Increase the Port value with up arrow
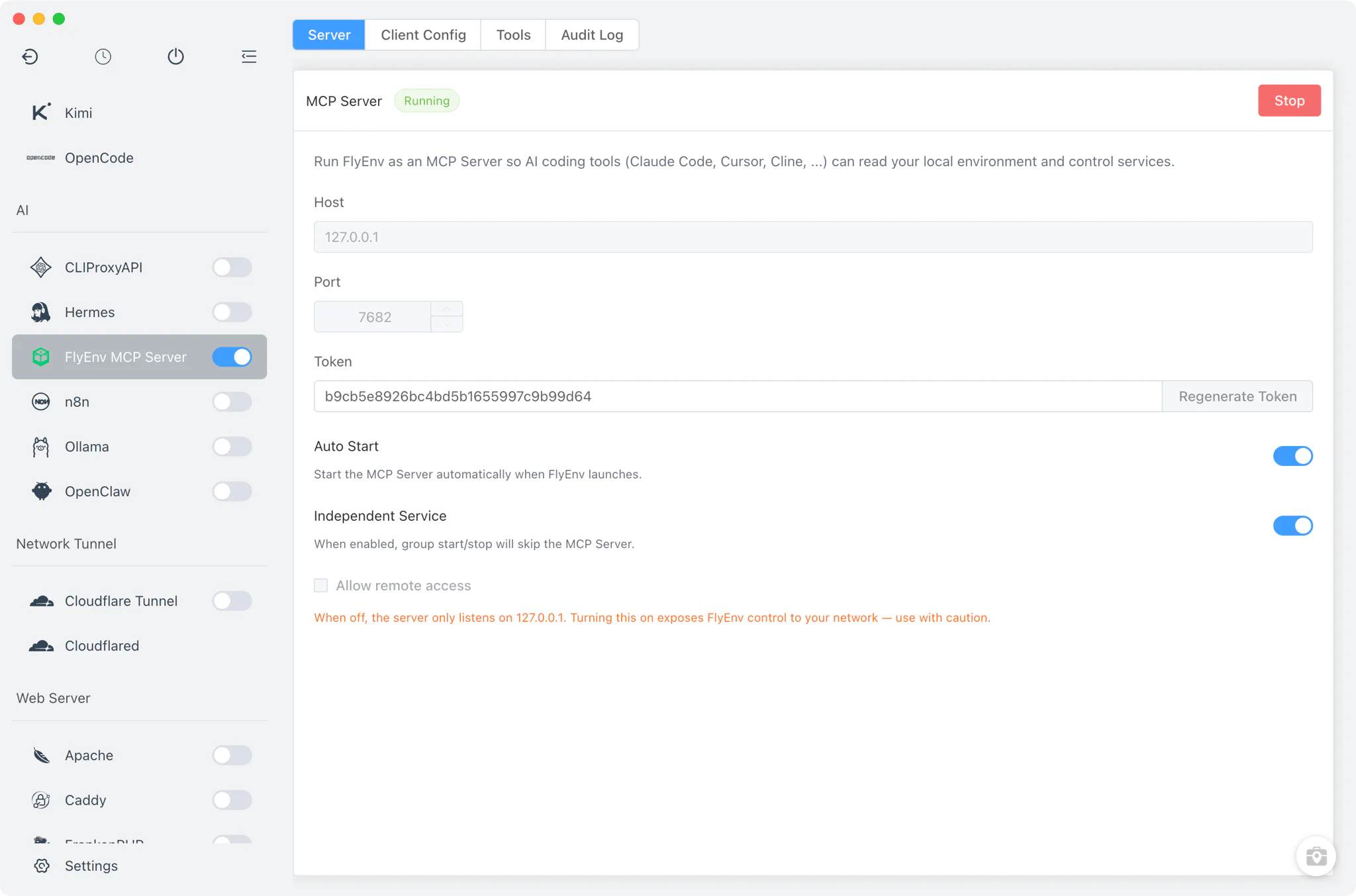The height and width of the screenshot is (896, 1356). tap(447, 309)
